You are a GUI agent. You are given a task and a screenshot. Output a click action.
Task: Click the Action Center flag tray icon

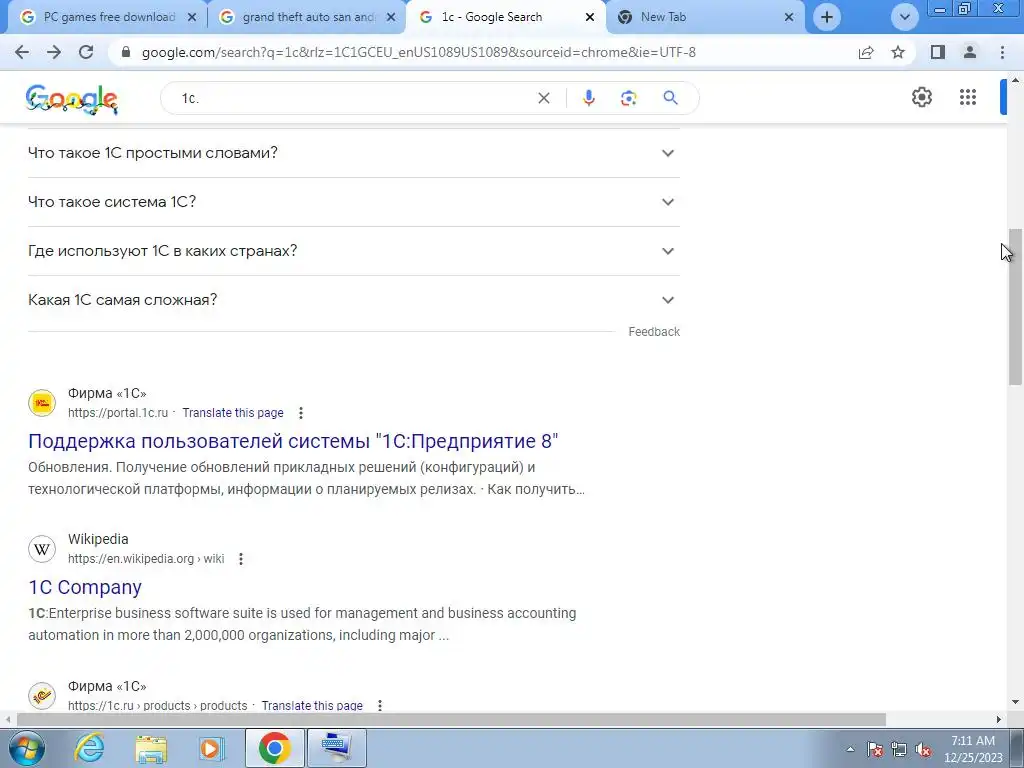click(875, 750)
